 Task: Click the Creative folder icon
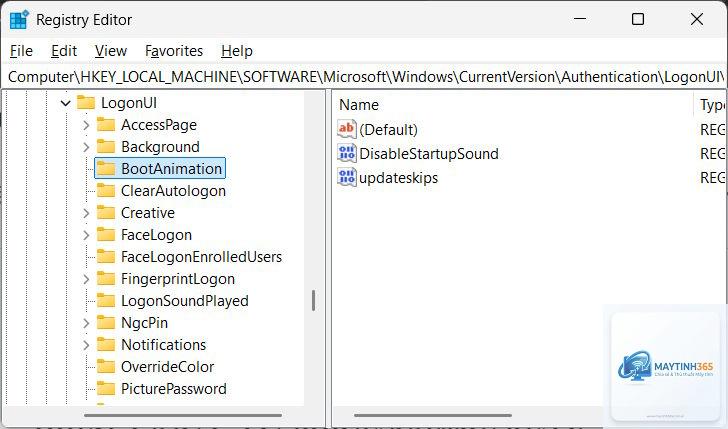point(106,213)
